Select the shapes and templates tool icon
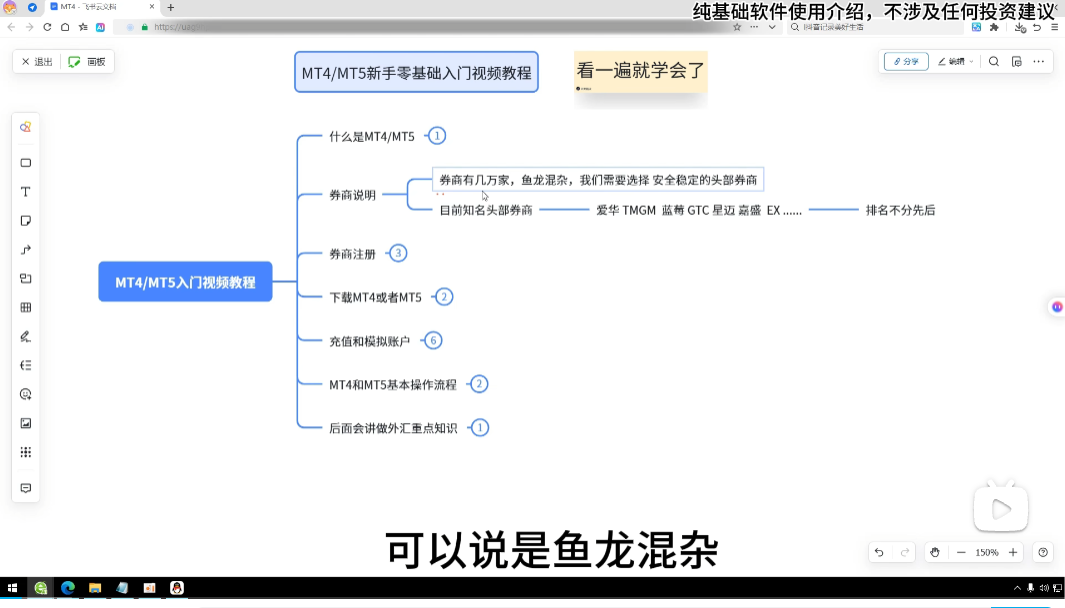1065x608 pixels. (26, 127)
